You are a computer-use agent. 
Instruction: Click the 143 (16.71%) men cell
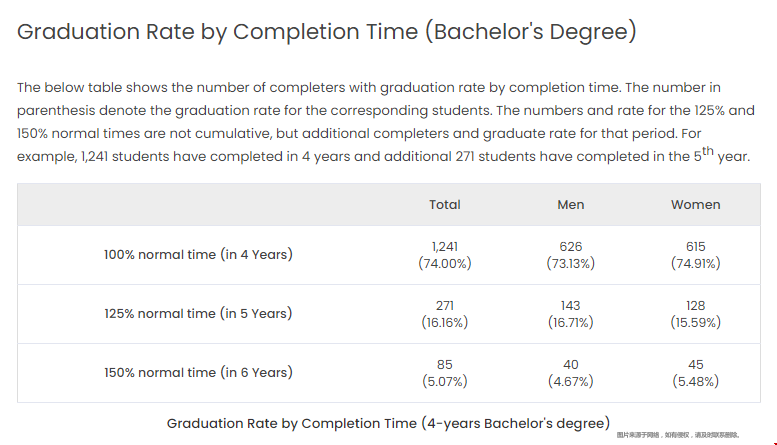pyautogui.click(x=571, y=314)
